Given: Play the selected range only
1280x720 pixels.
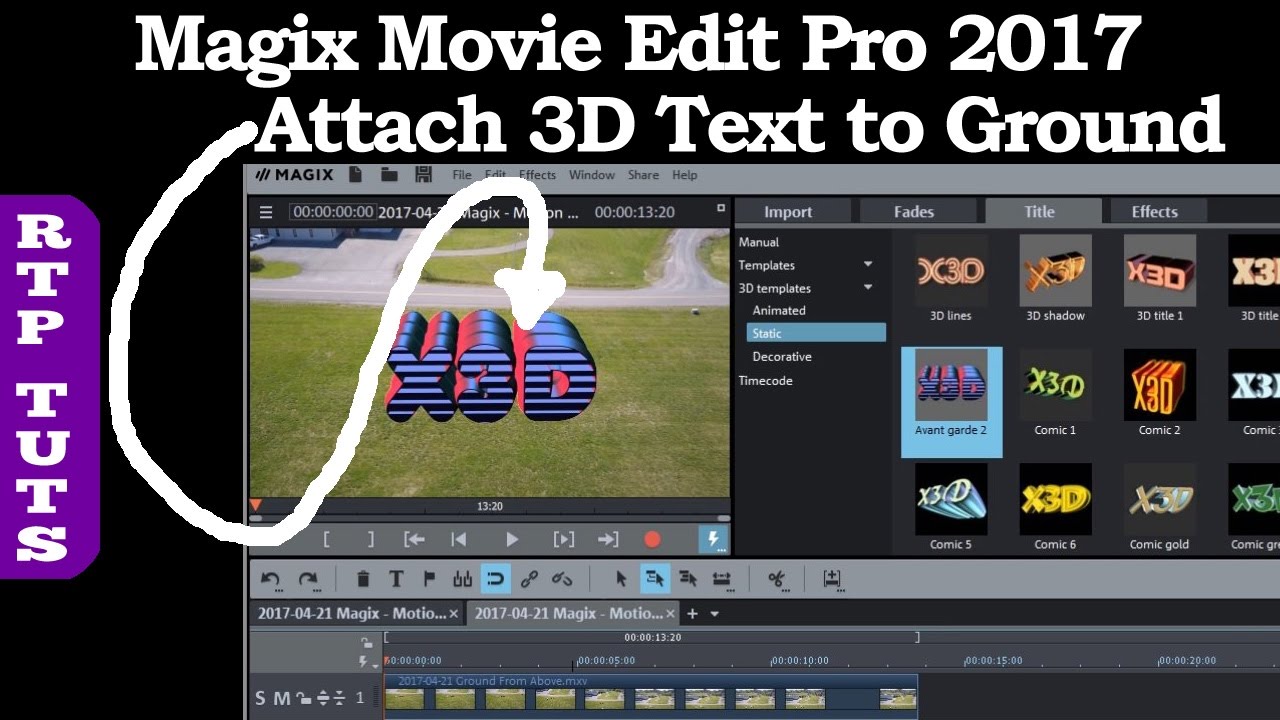Looking at the screenshot, I should (564, 539).
